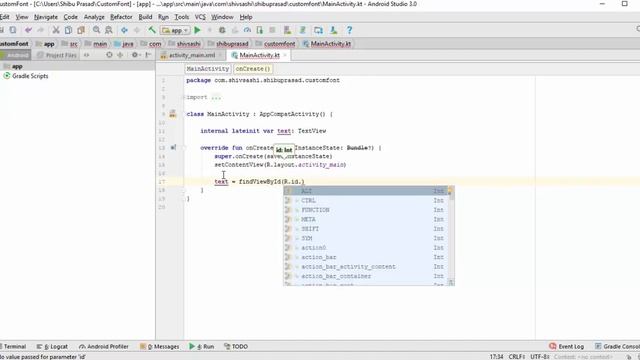Open the AVD Manager icon
This screenshot has height=360, width=640.
287,30
